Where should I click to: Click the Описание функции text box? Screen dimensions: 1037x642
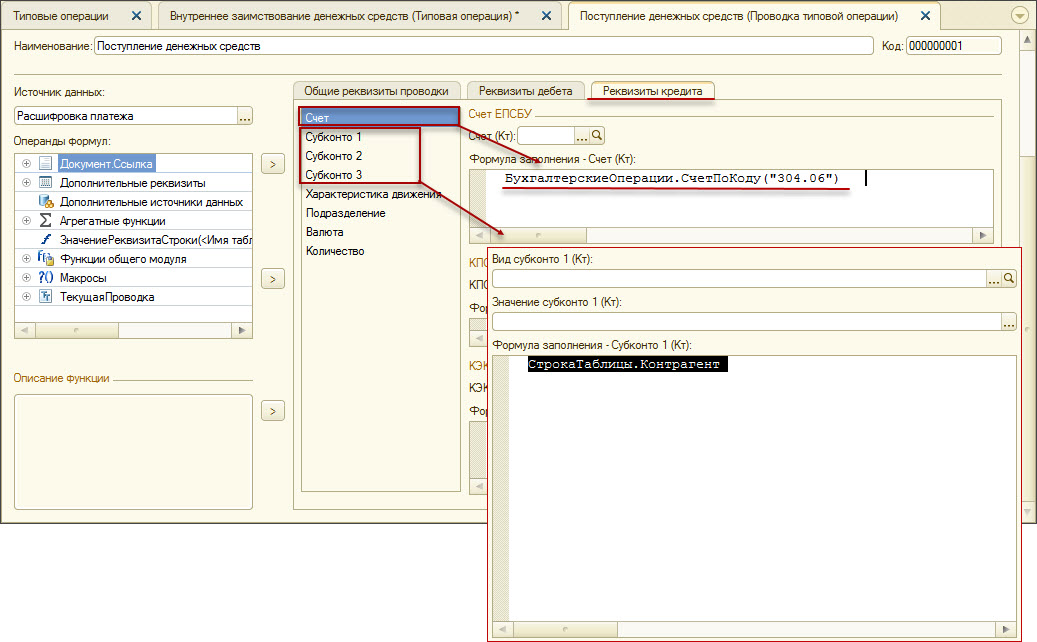134,452
